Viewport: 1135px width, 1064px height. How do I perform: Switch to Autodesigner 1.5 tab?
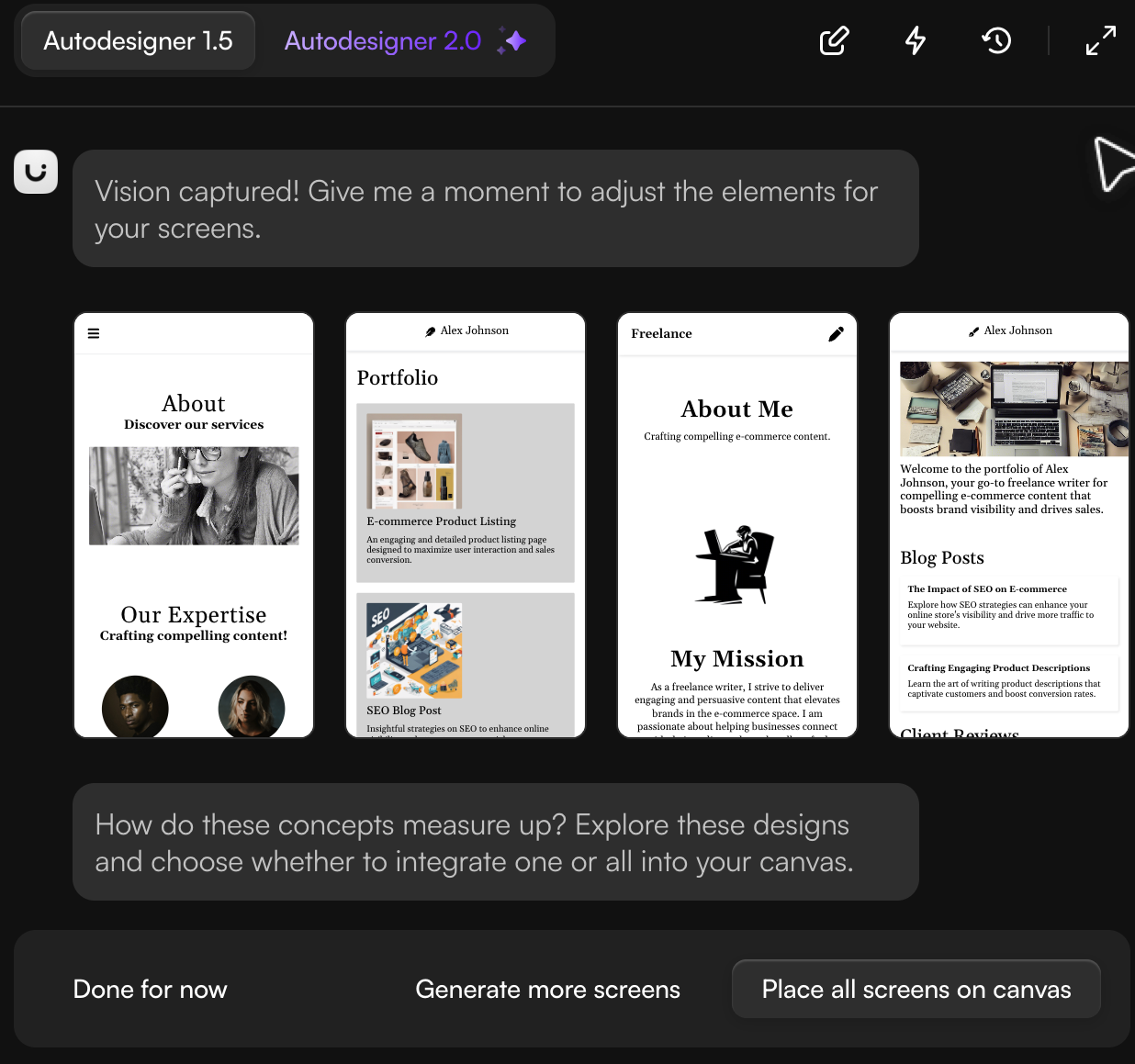pos(138,40)
